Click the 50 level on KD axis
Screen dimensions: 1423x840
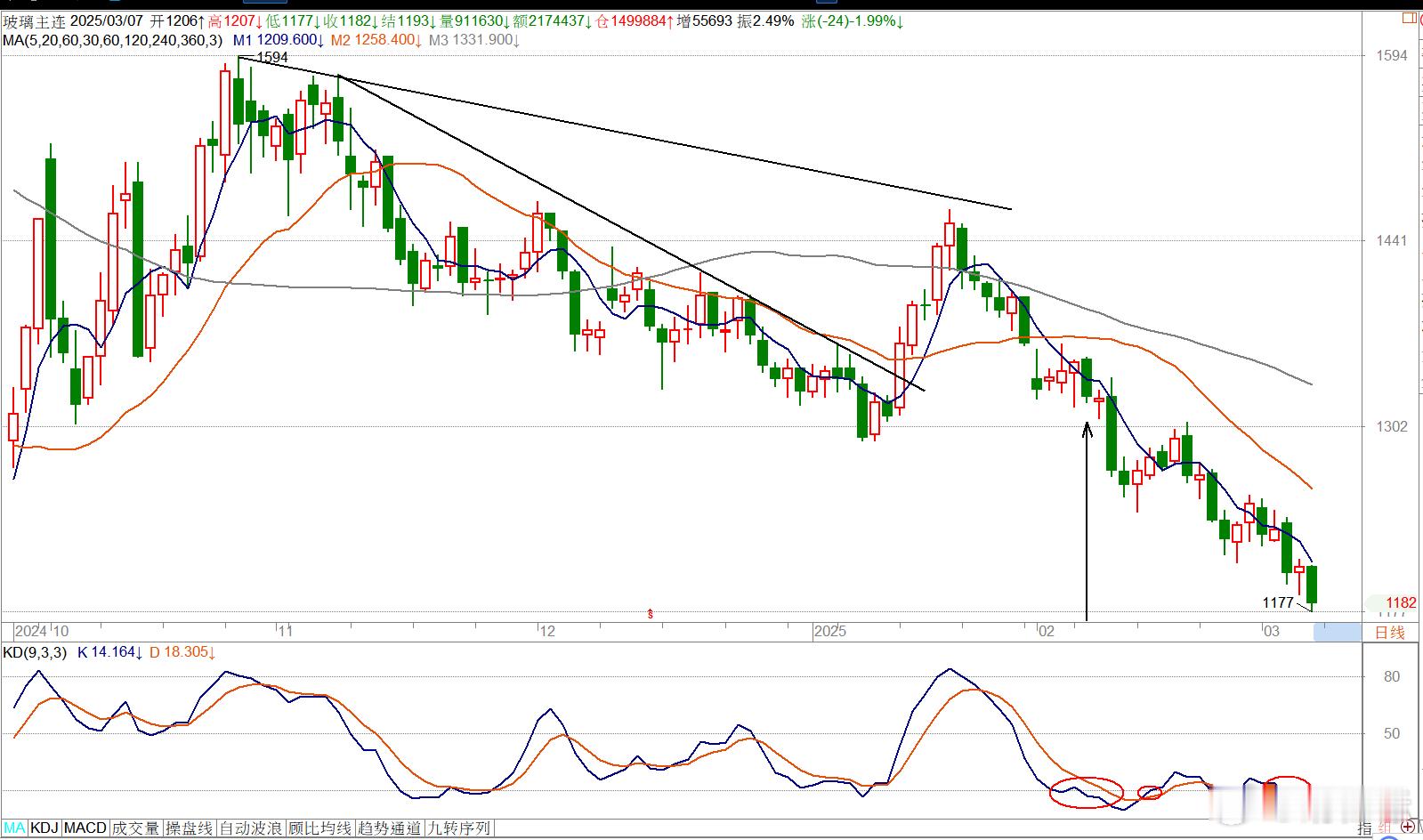click(1391, 734)
